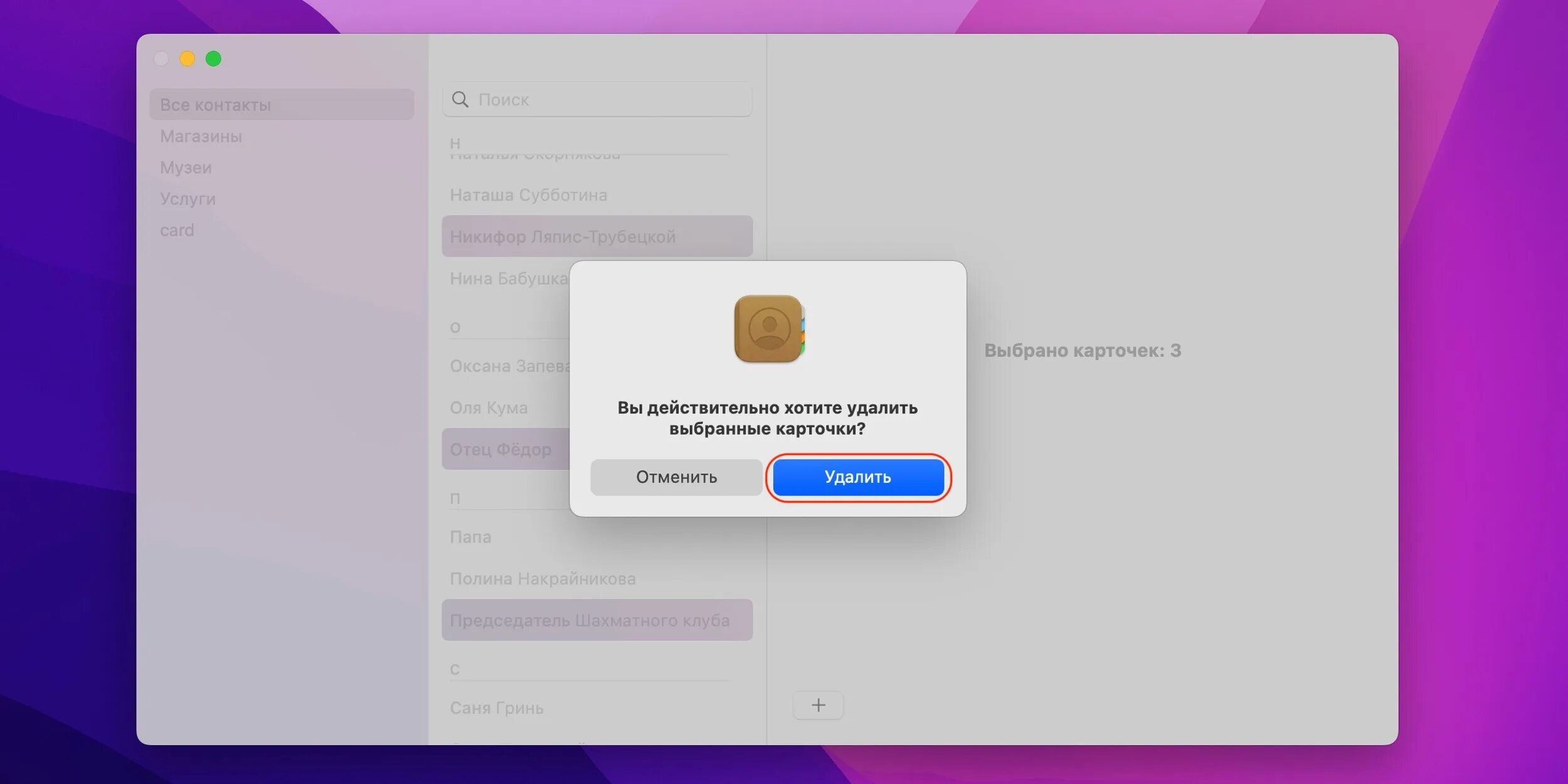Select contact Наташа Субботина

pyautogui.click(x=528, y=195)
